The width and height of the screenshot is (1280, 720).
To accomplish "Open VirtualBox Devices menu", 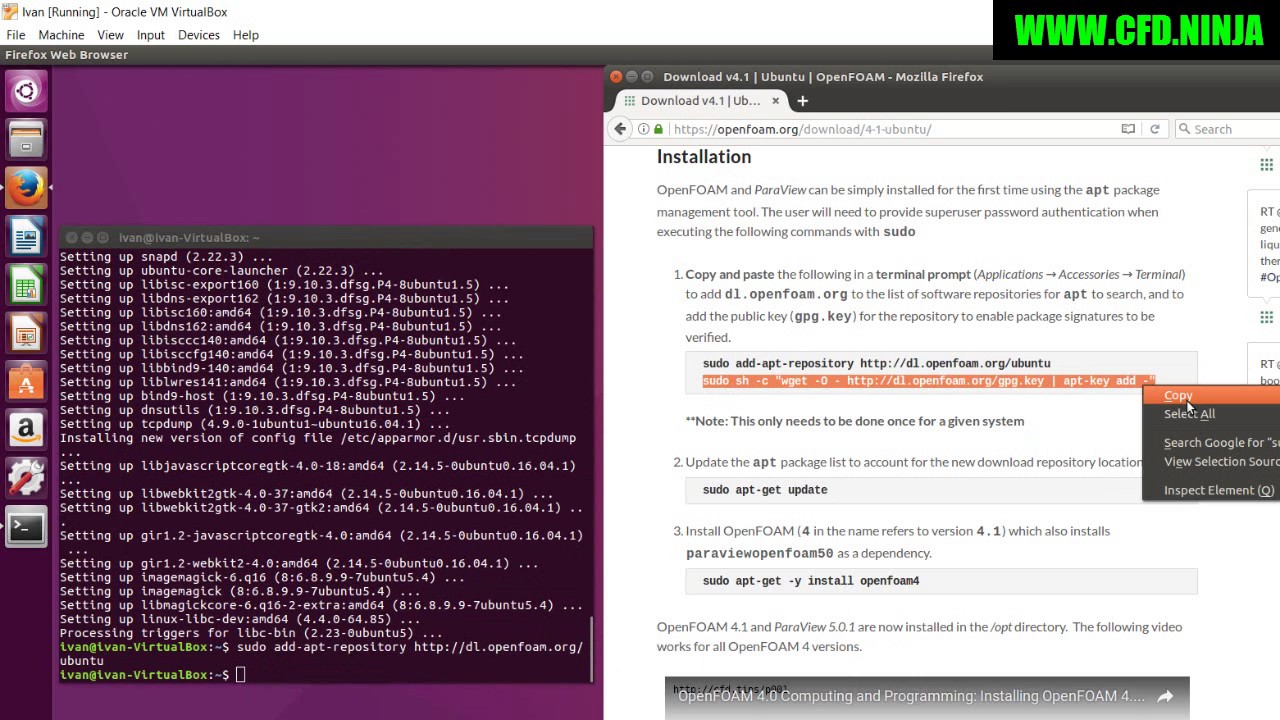I will (199, 35).
